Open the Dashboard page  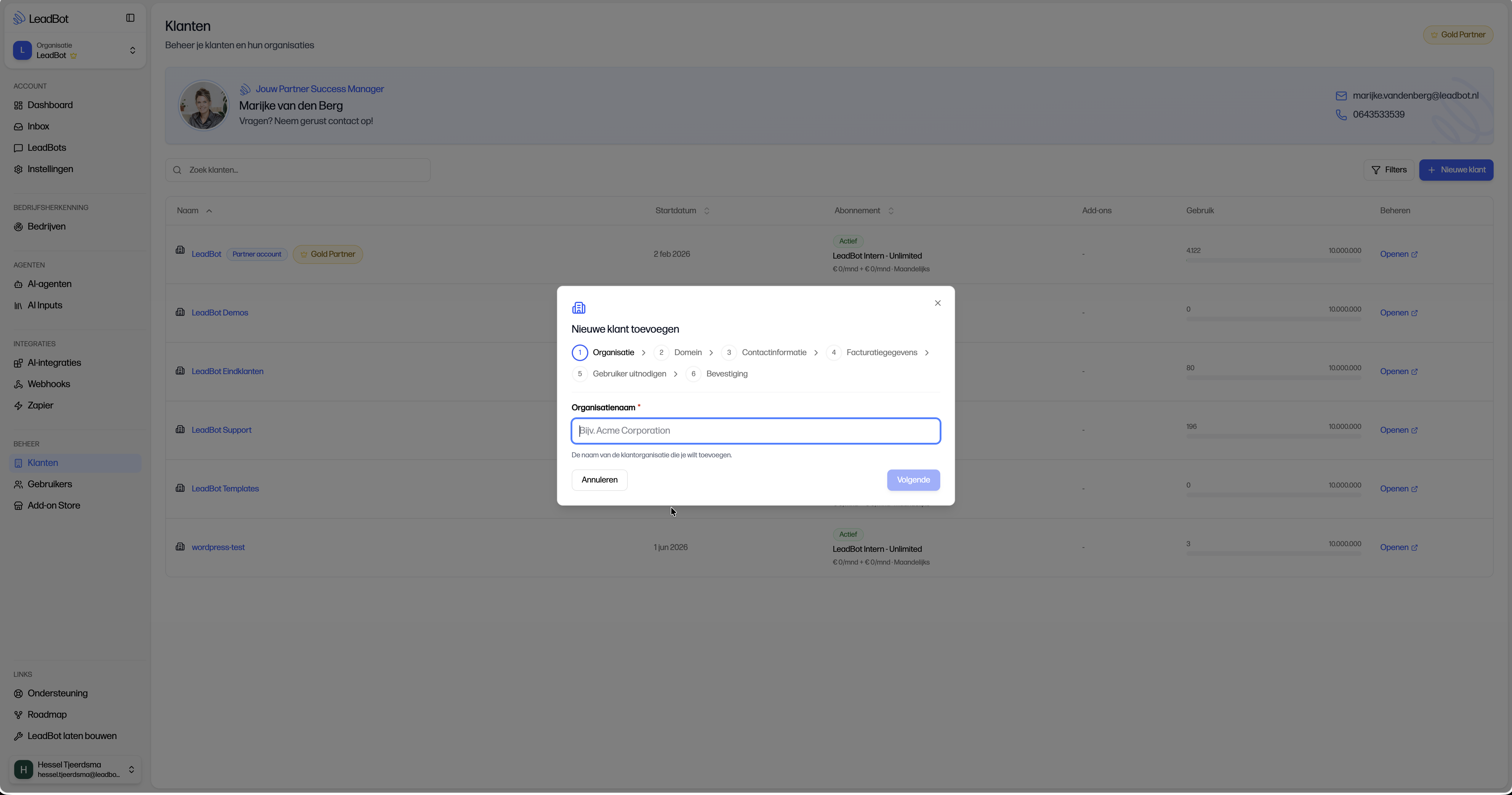[50, 105]
